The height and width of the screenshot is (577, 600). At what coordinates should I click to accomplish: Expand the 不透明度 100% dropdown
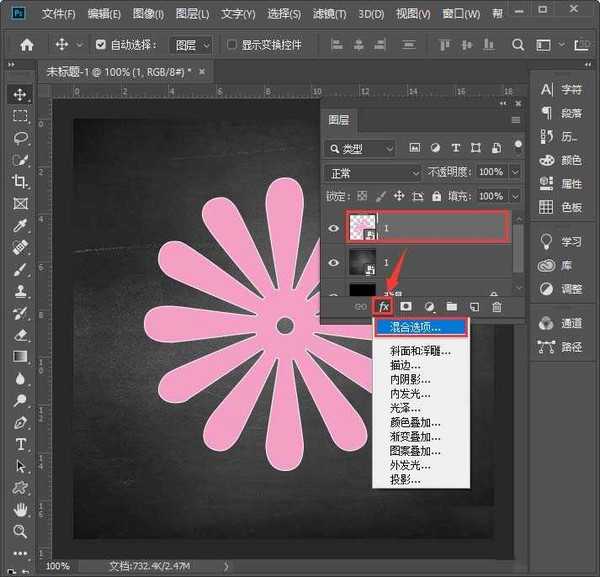coord(515,172)
